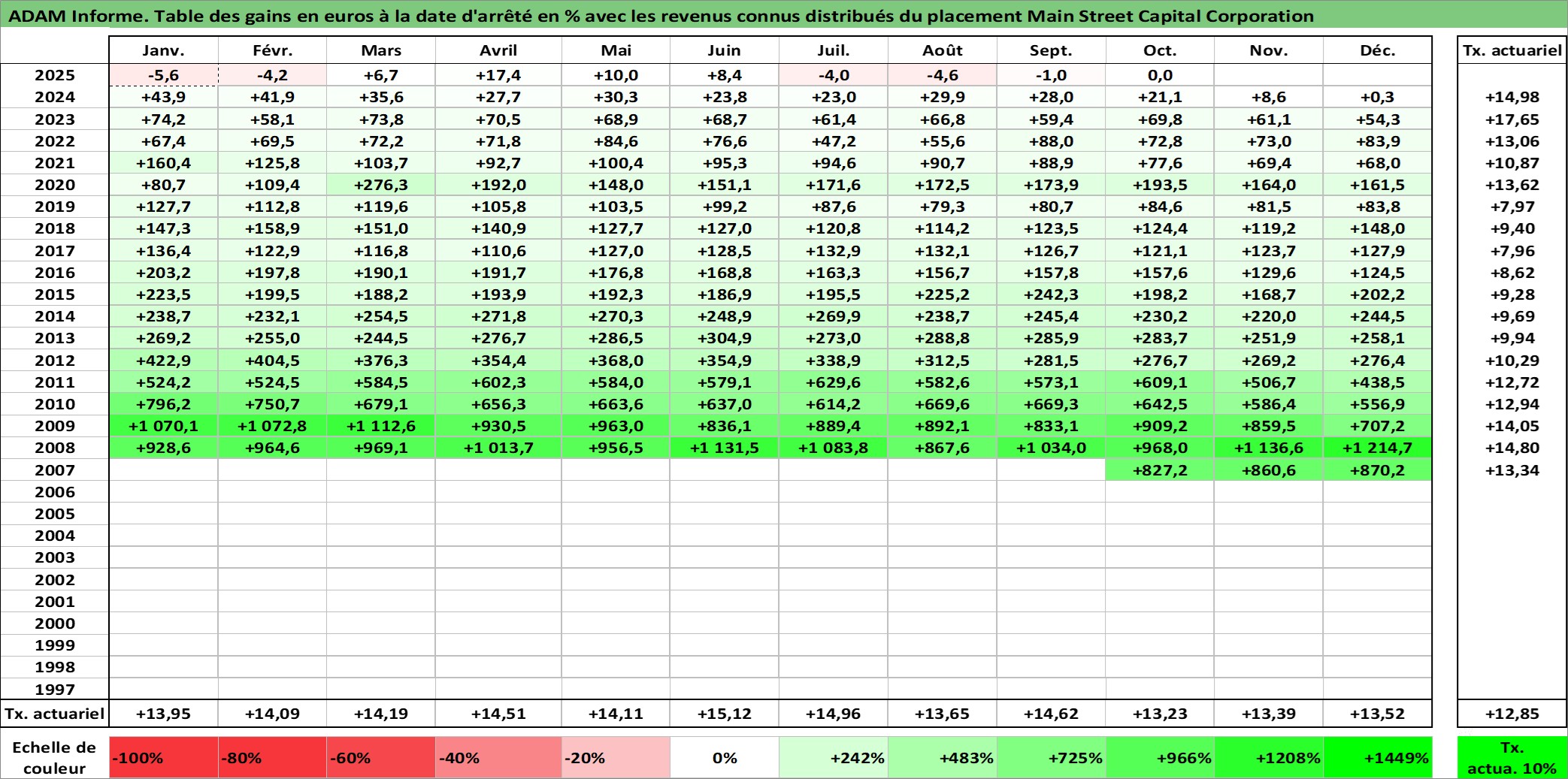Click the Echelle de couleur label

pos(54,757)
